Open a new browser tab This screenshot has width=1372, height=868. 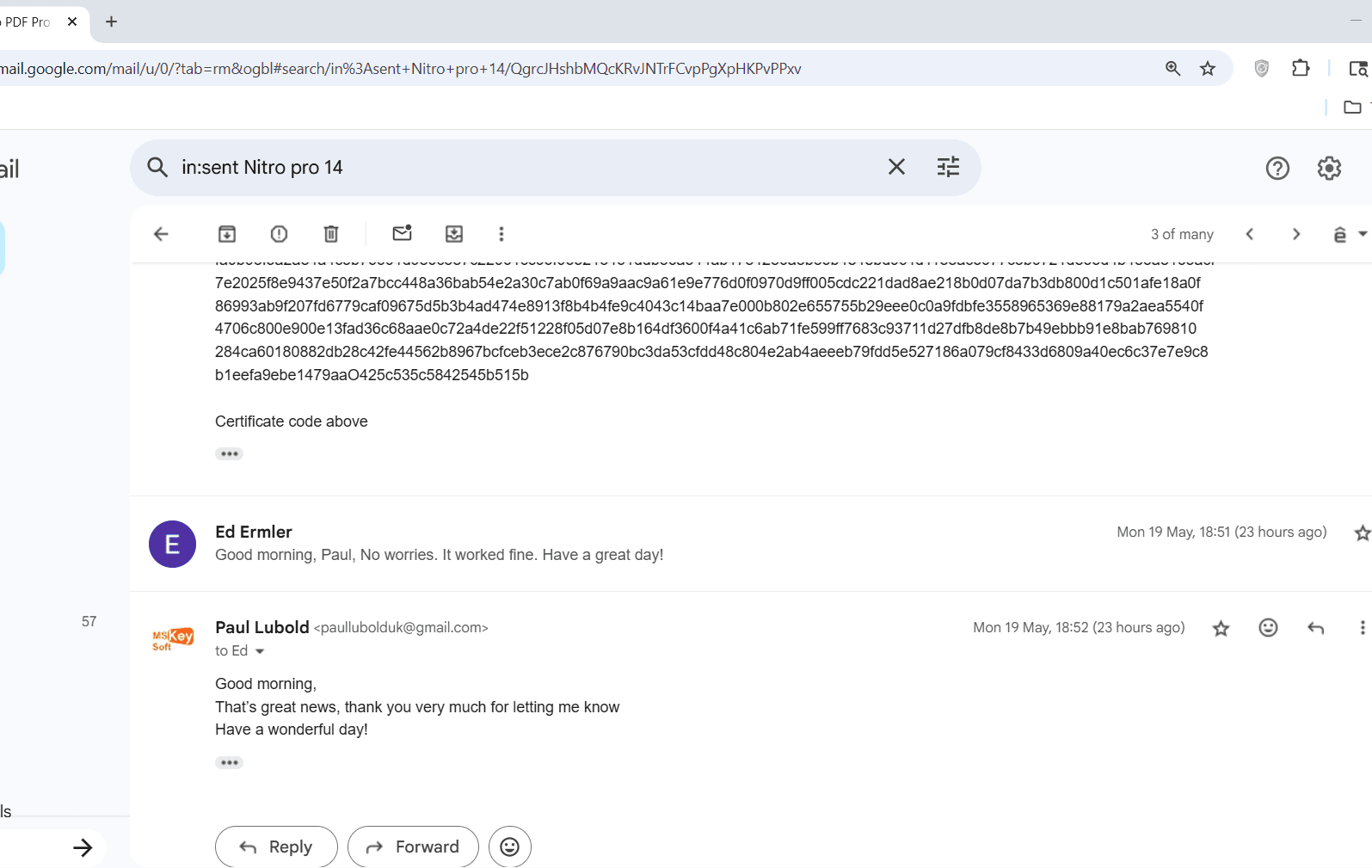111,22
